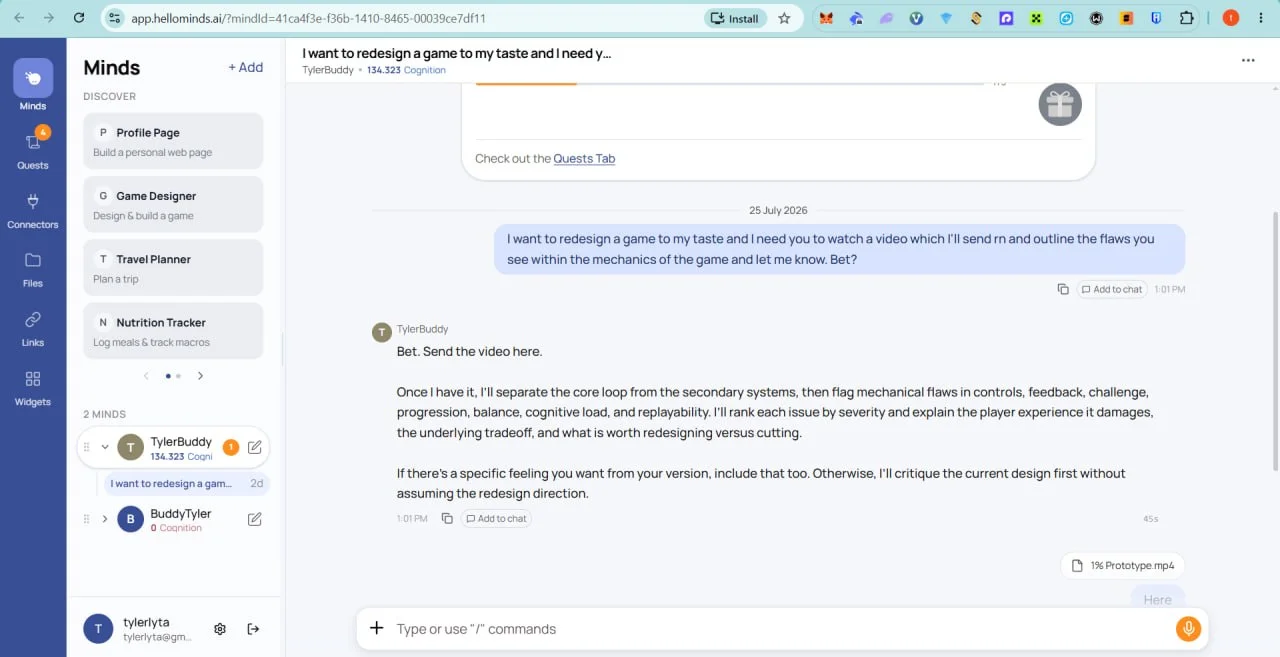Expand the BuddyTyler mind chevron
Image resolution: width=1280 pixels, height=657 pixels.
[105, 519]
